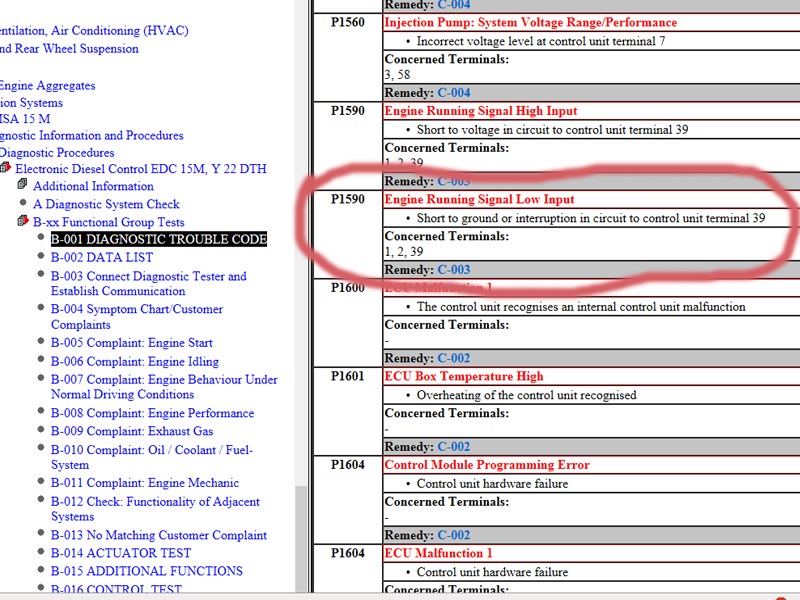Select Electronic Diesel Control EDC 15M link
This screenshot has height=600, width=800.
[141, 169]
